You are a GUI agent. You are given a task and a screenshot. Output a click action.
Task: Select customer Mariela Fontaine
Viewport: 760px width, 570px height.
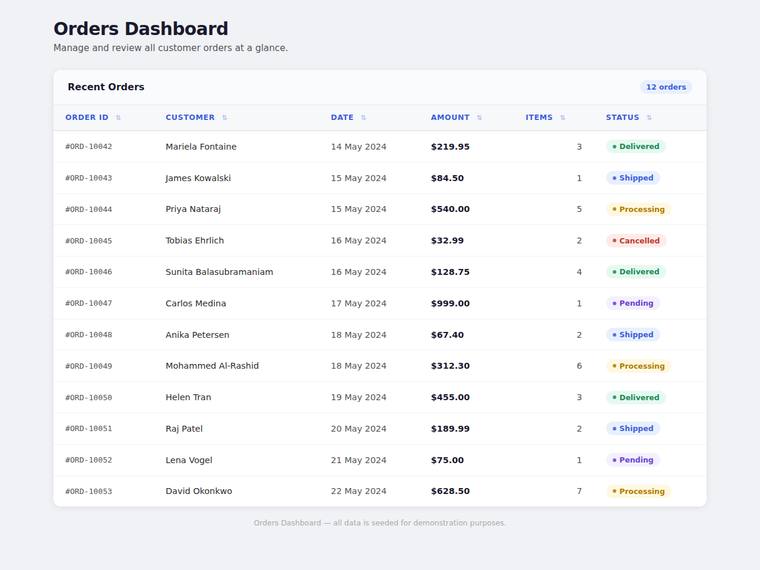(201, 146)
